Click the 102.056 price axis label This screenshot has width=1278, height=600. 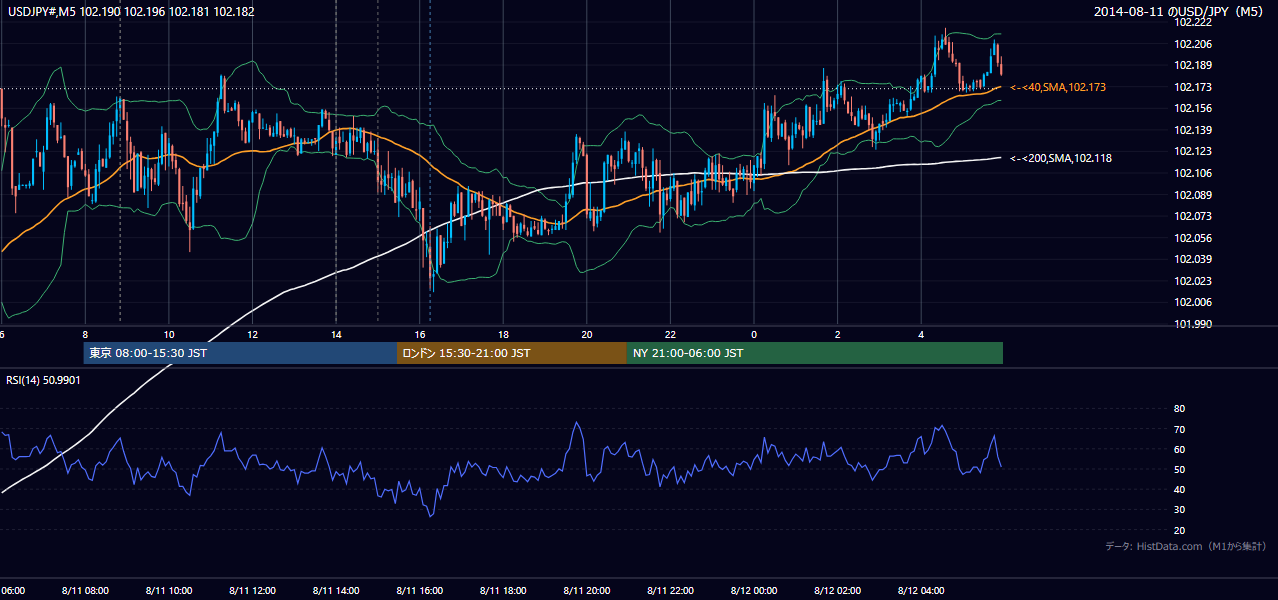click(1195, 238)
